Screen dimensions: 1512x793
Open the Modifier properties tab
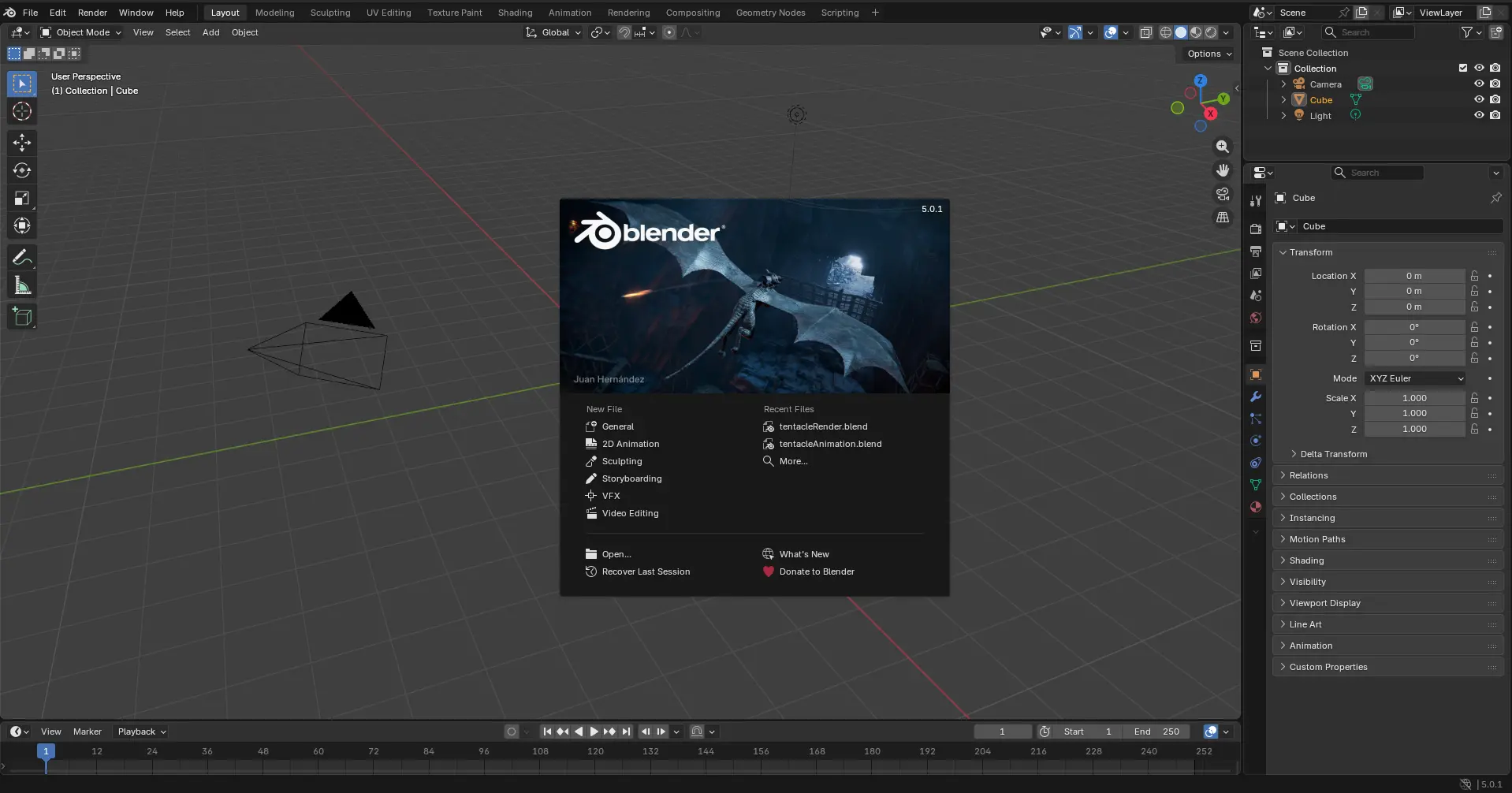[1254, 396]
